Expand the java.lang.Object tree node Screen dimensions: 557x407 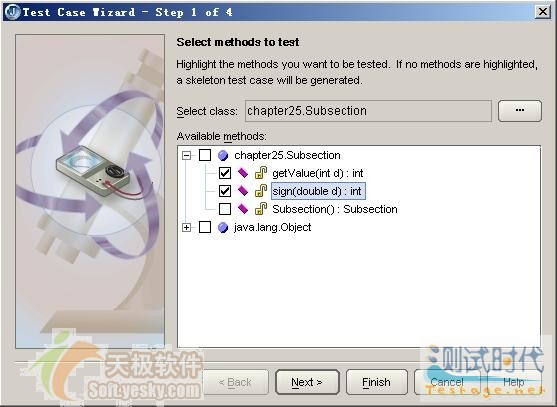click(186, 227)
